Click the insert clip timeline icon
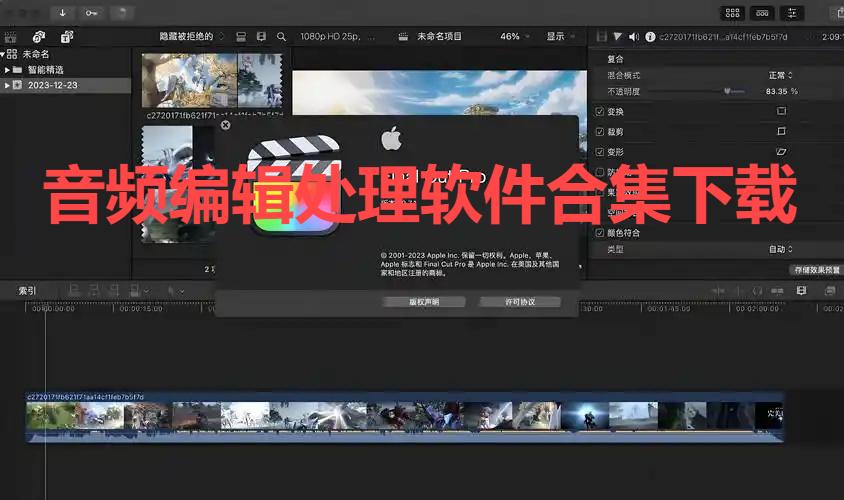This screenshot has width=844, height=500. tap(94, 291)
